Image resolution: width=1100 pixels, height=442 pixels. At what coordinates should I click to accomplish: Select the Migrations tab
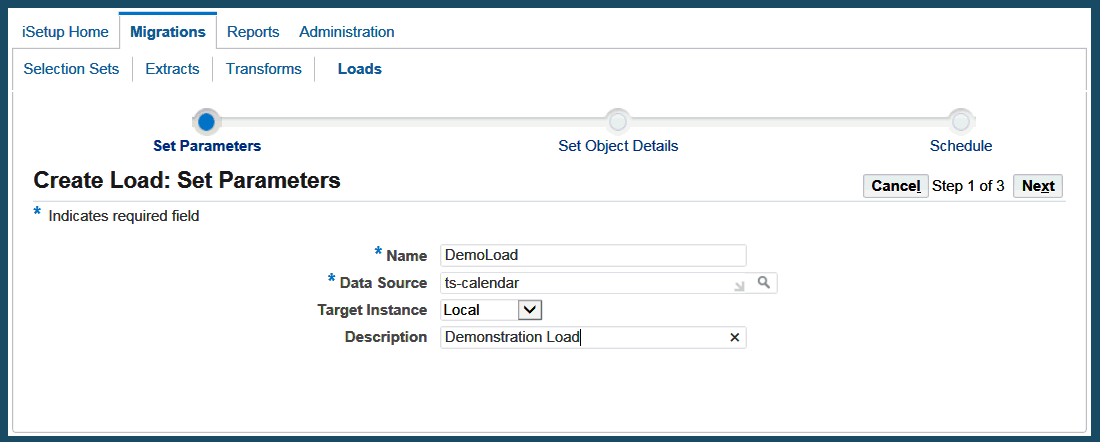pos(168,32)
